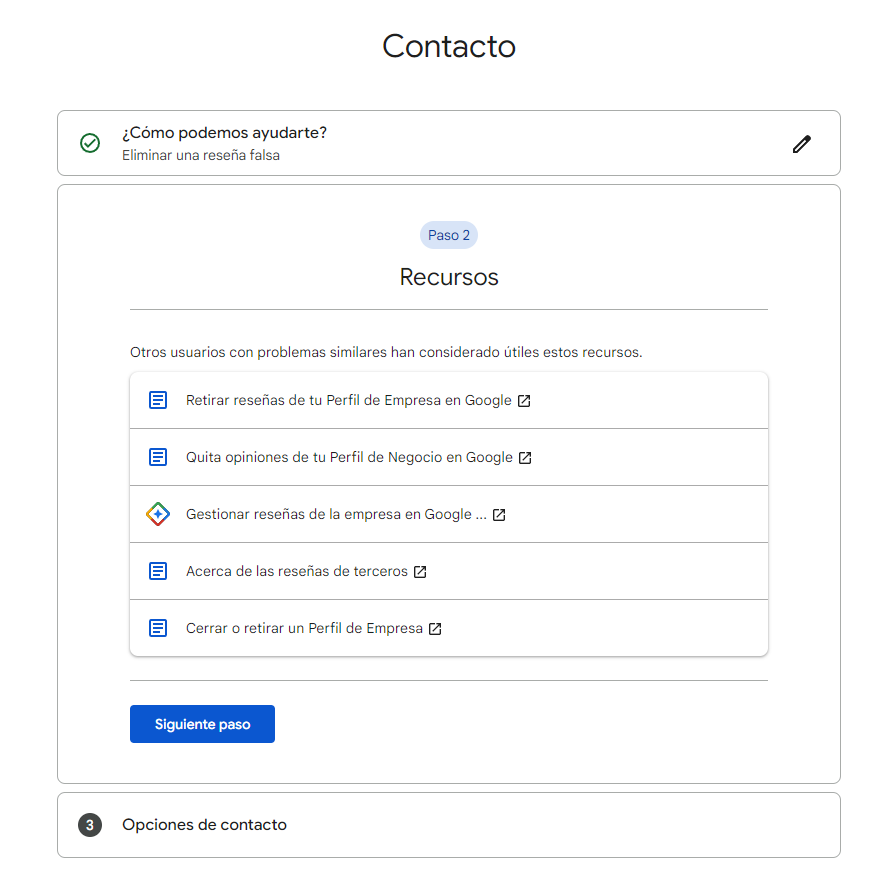
Task: Click document icon beside Retirar reseñas
Action: pos(158,400)
